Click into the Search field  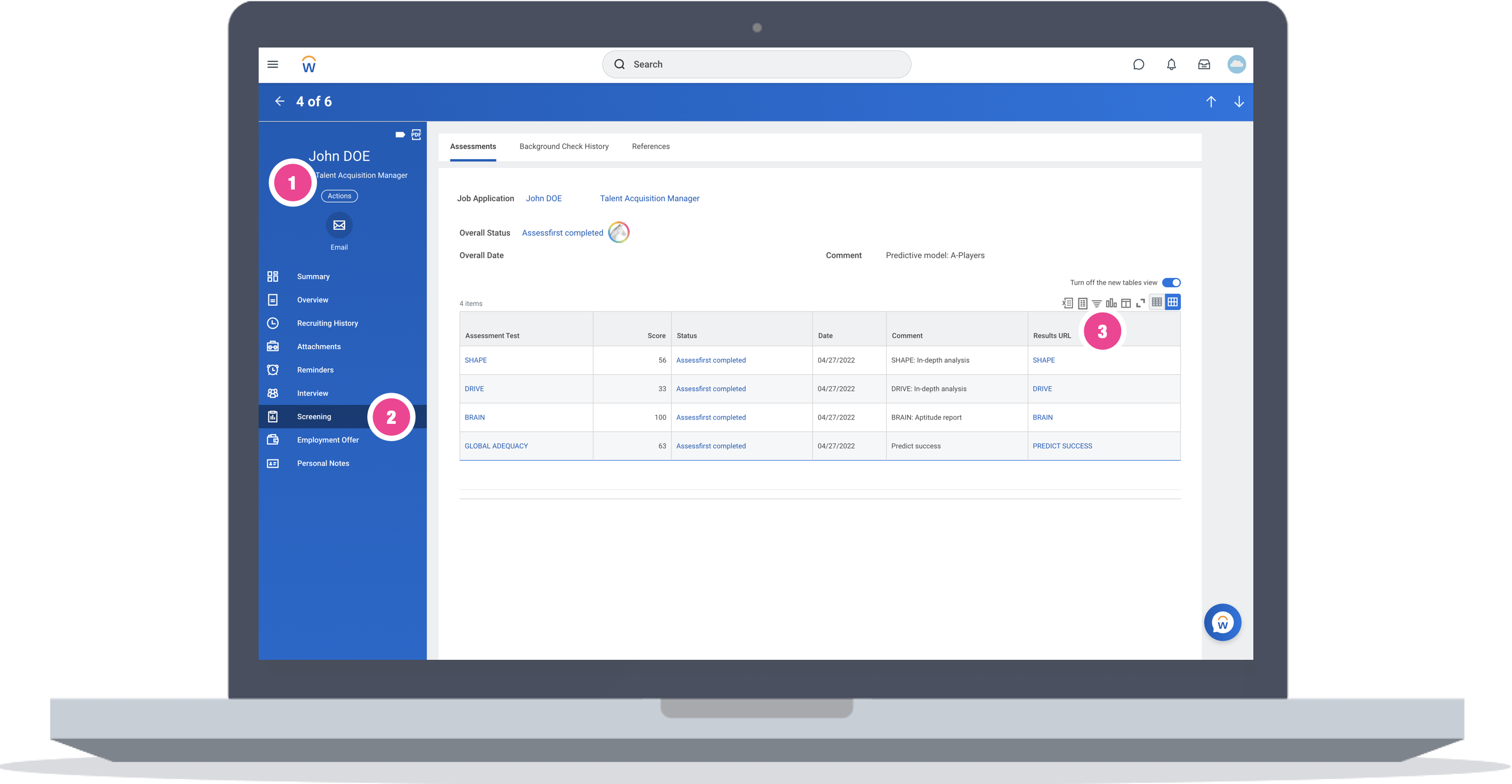(756, 65)
